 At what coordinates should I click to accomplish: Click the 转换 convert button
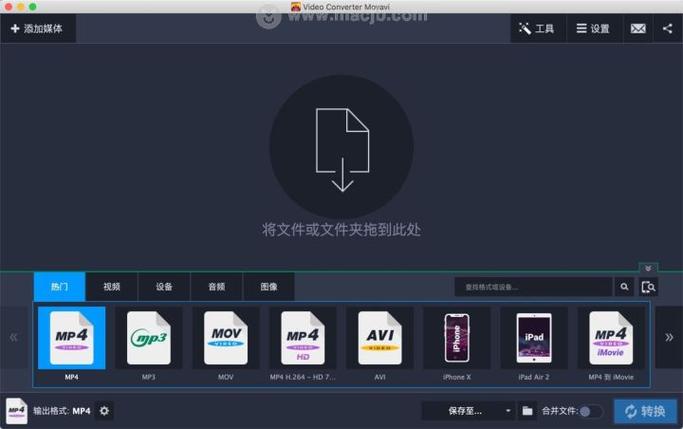(x=646, y=411)
